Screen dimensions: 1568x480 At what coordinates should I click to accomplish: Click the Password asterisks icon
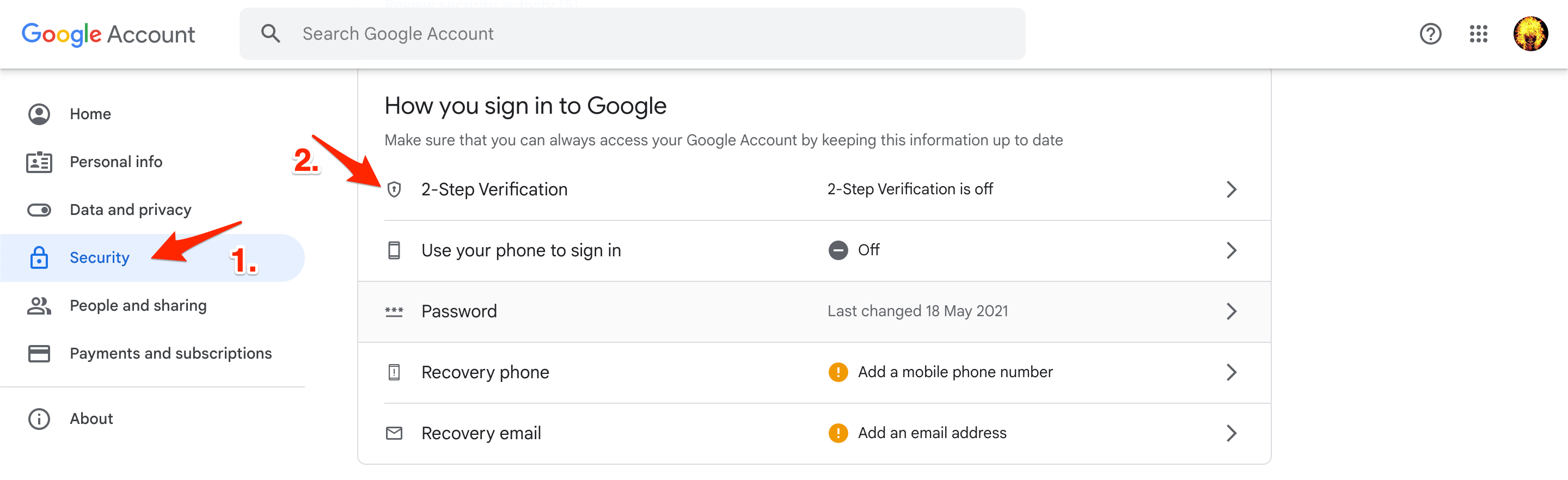point(394,311)
